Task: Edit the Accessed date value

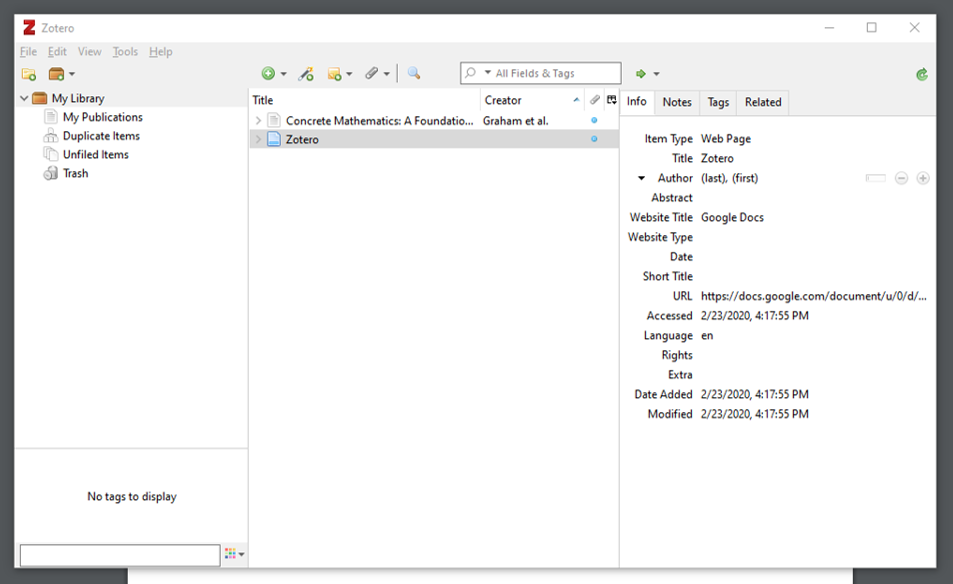Action: (x=754, y=315)
